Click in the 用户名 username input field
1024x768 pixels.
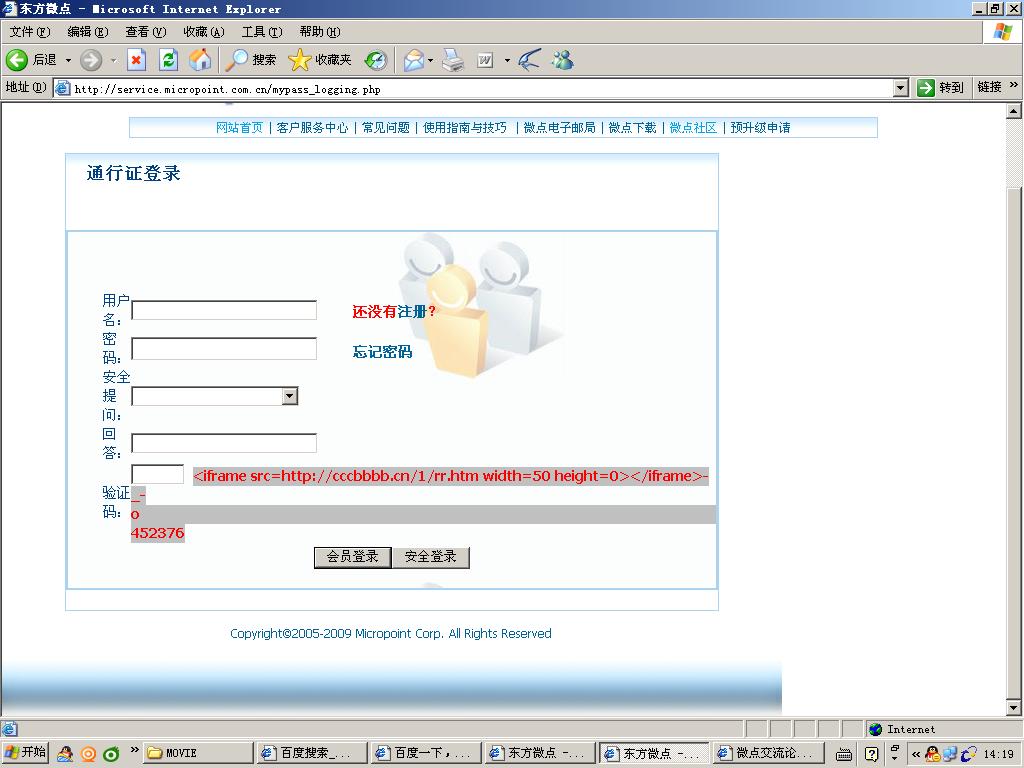[224, 310]
